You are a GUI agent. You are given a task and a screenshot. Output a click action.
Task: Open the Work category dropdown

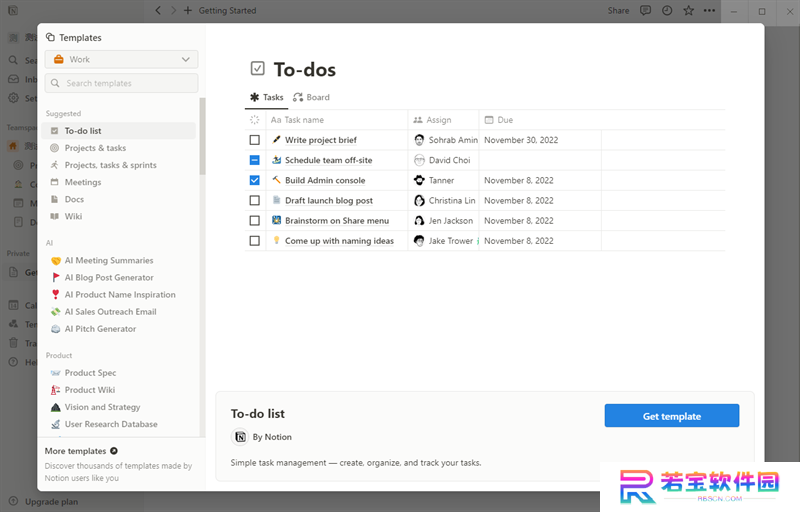tap(121, 59)
